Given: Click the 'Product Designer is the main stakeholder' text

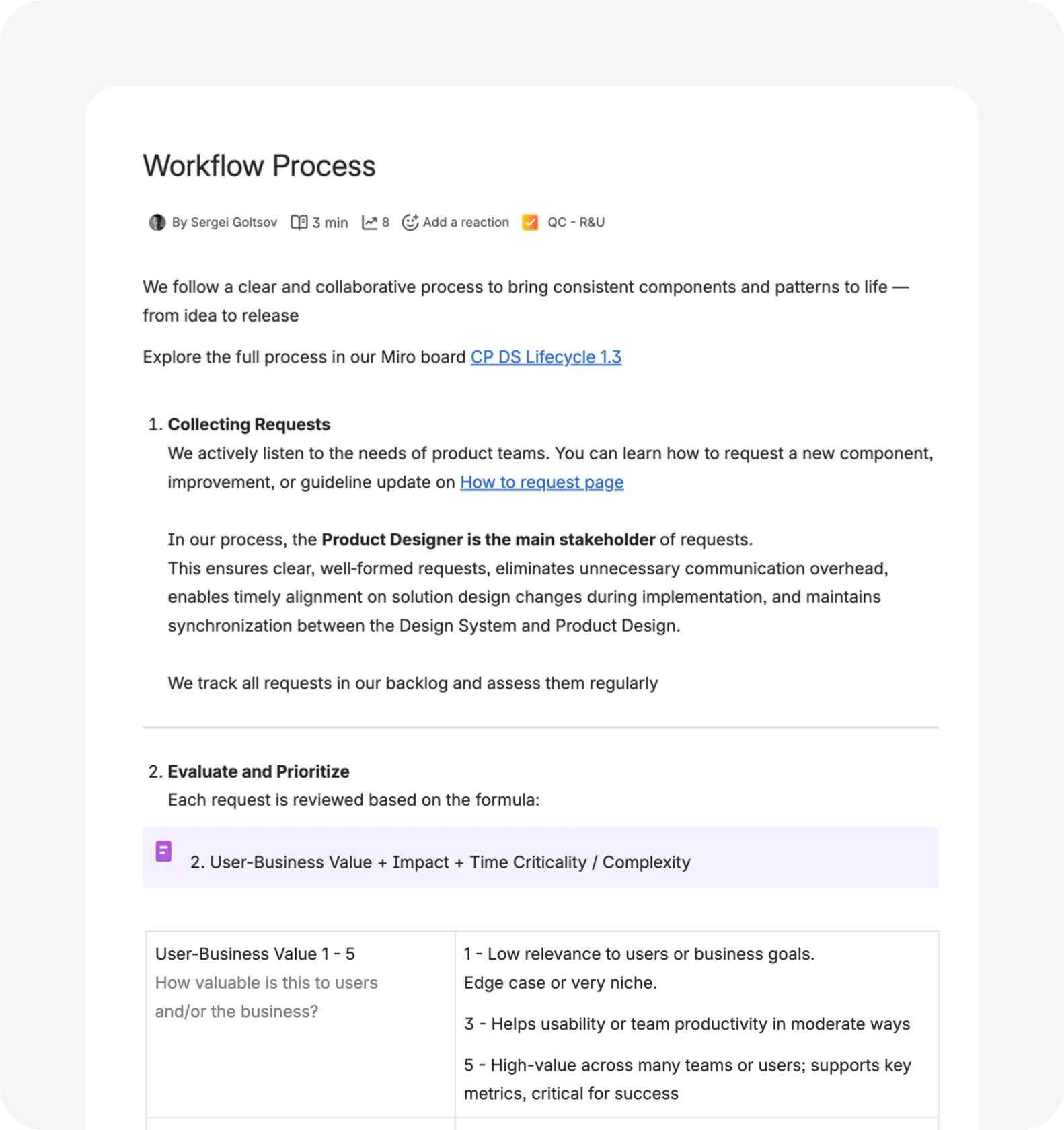Looking at the screenshot, I should coord(488,540).
